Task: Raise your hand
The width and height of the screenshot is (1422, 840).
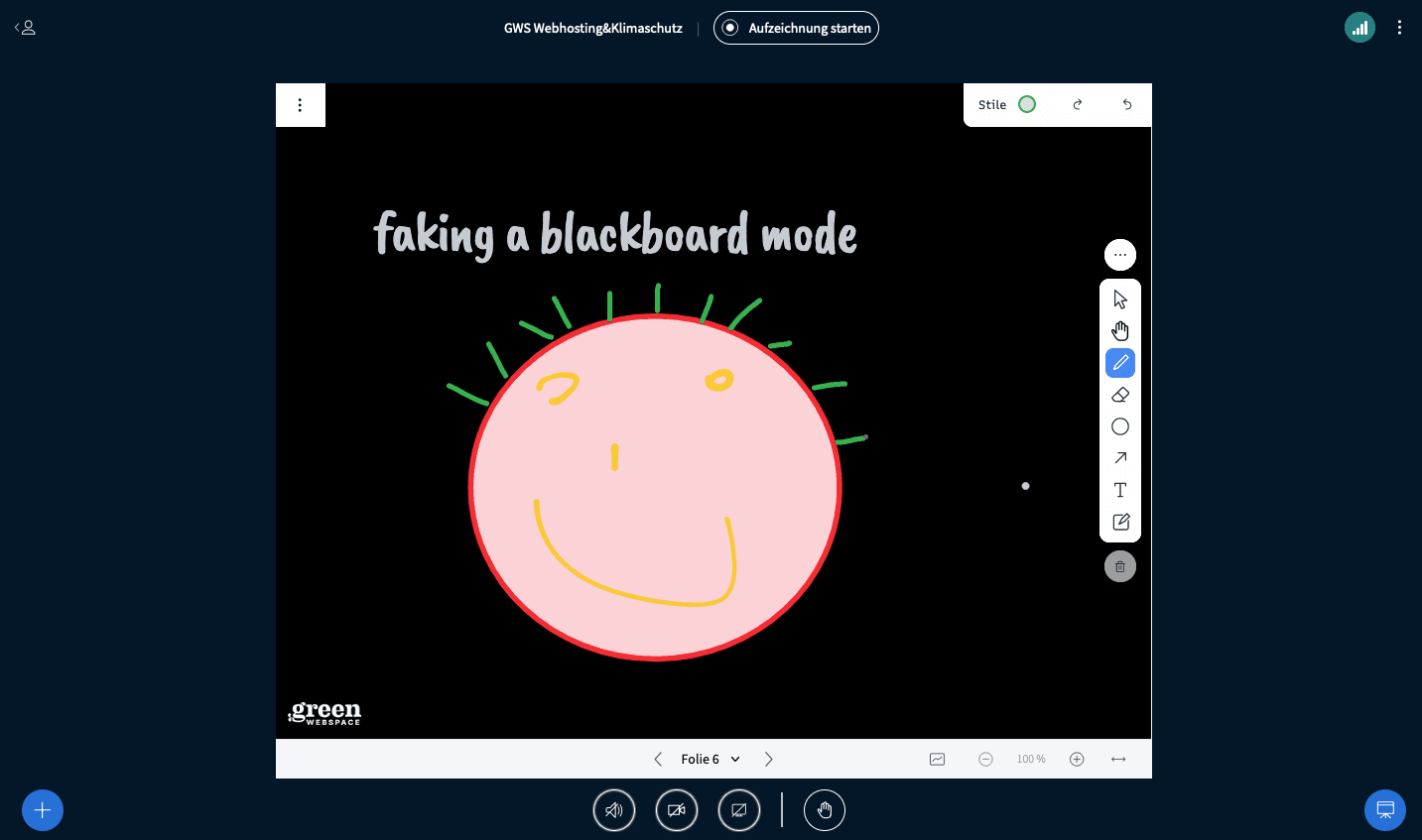Action: (x=825, y=810)
